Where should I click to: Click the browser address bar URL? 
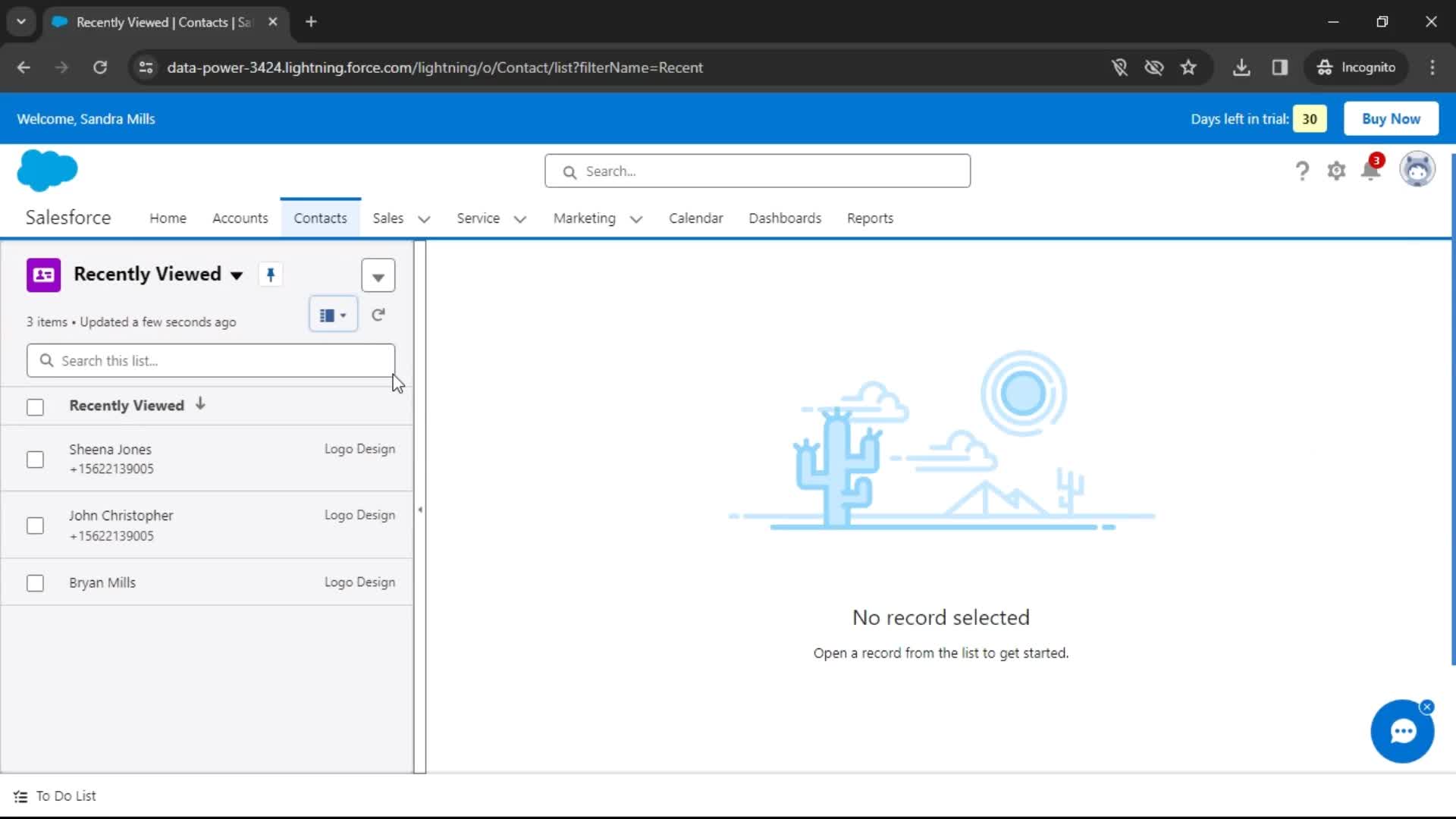tap(435, 67)
